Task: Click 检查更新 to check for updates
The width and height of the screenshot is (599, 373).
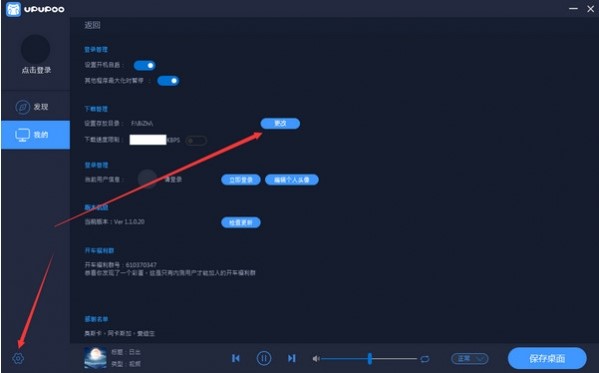Action: (241, 222)
